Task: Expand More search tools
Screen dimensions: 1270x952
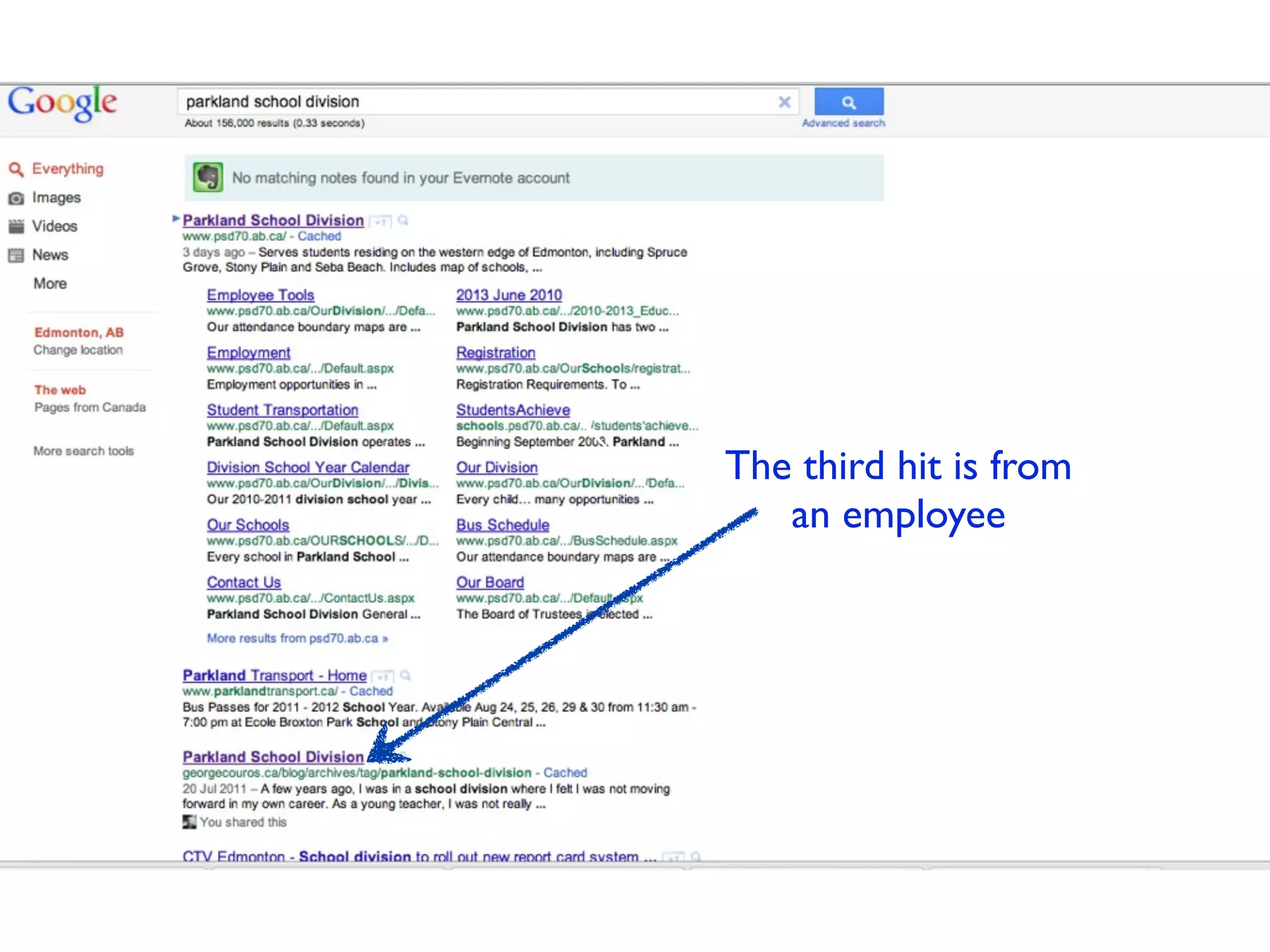Action: pos(83,451)
